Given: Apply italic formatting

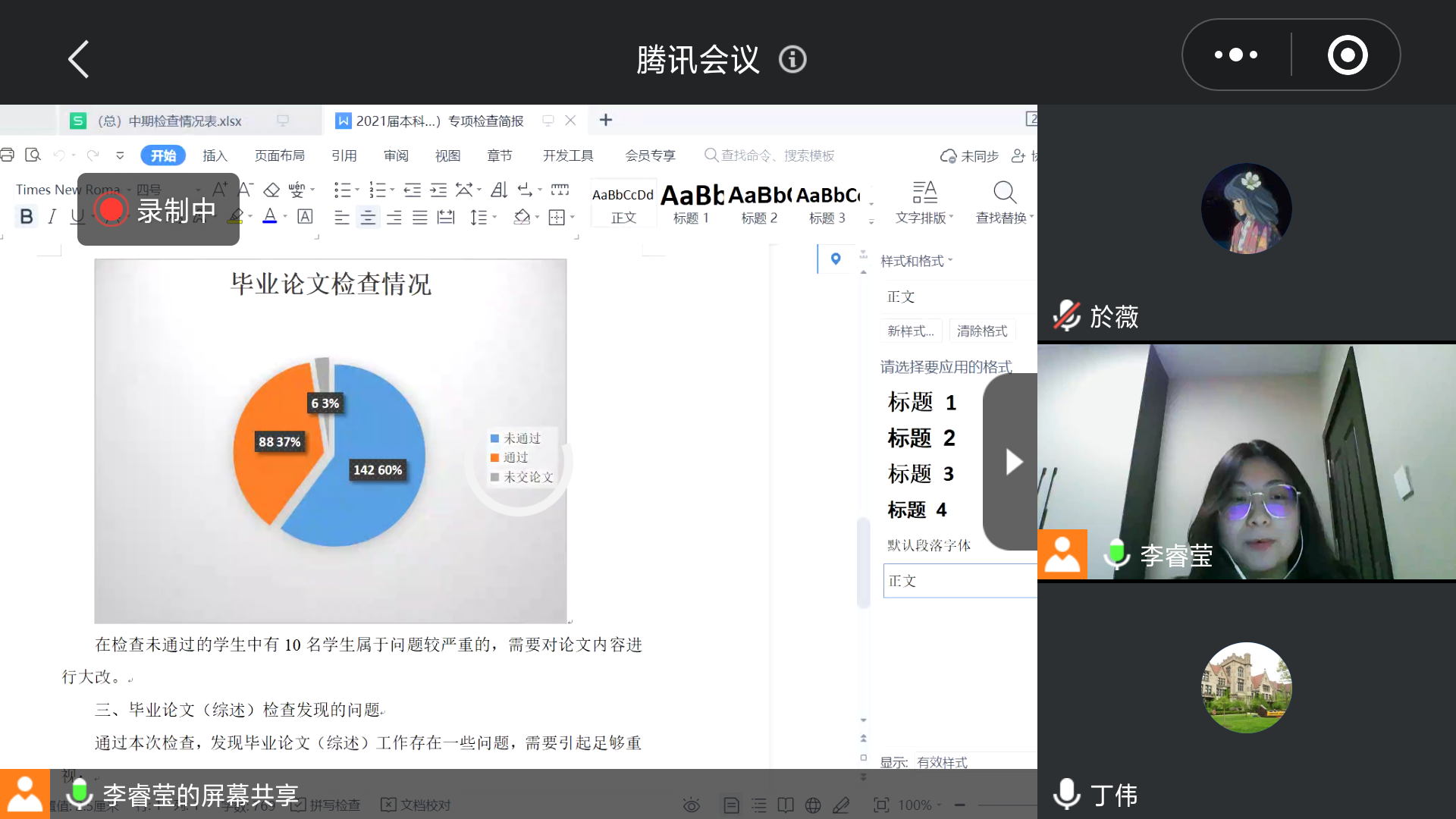Looking at the screenshot, I should pyautogui.click(x=51, y=216).
